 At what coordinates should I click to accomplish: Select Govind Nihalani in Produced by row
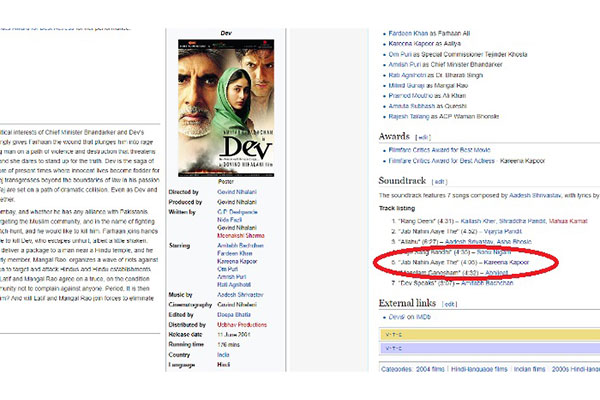237,202
